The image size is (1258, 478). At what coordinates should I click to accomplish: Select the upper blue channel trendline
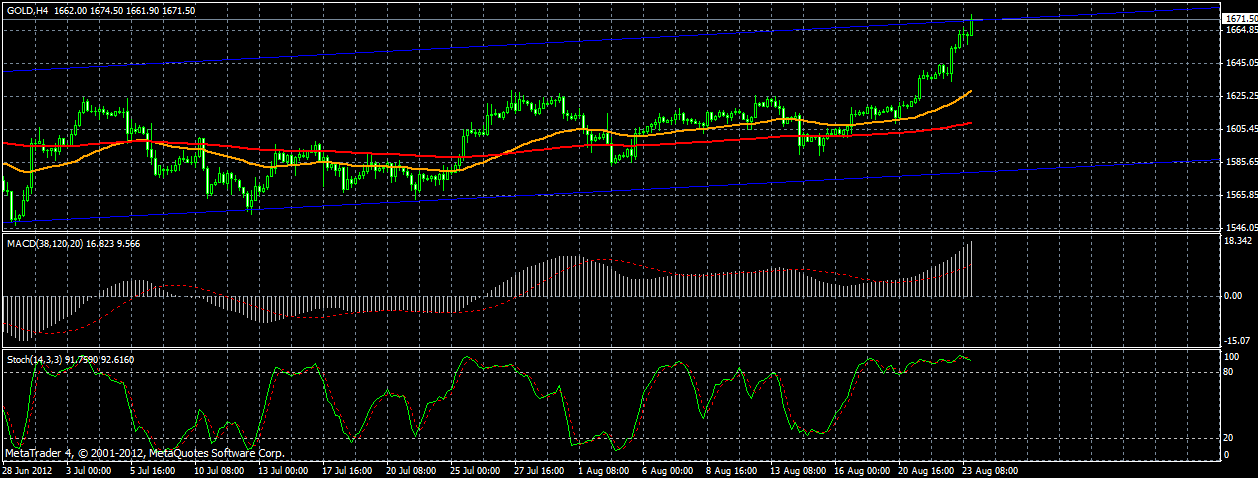[610, 41]
